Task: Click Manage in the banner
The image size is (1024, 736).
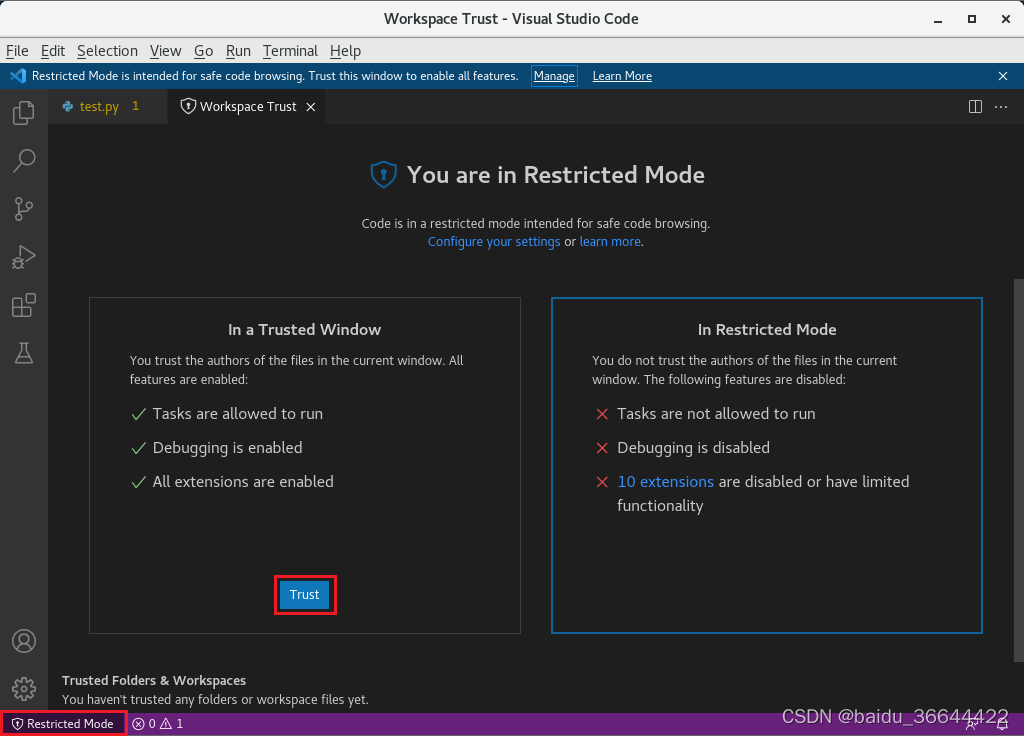Action: pos(554,76)
